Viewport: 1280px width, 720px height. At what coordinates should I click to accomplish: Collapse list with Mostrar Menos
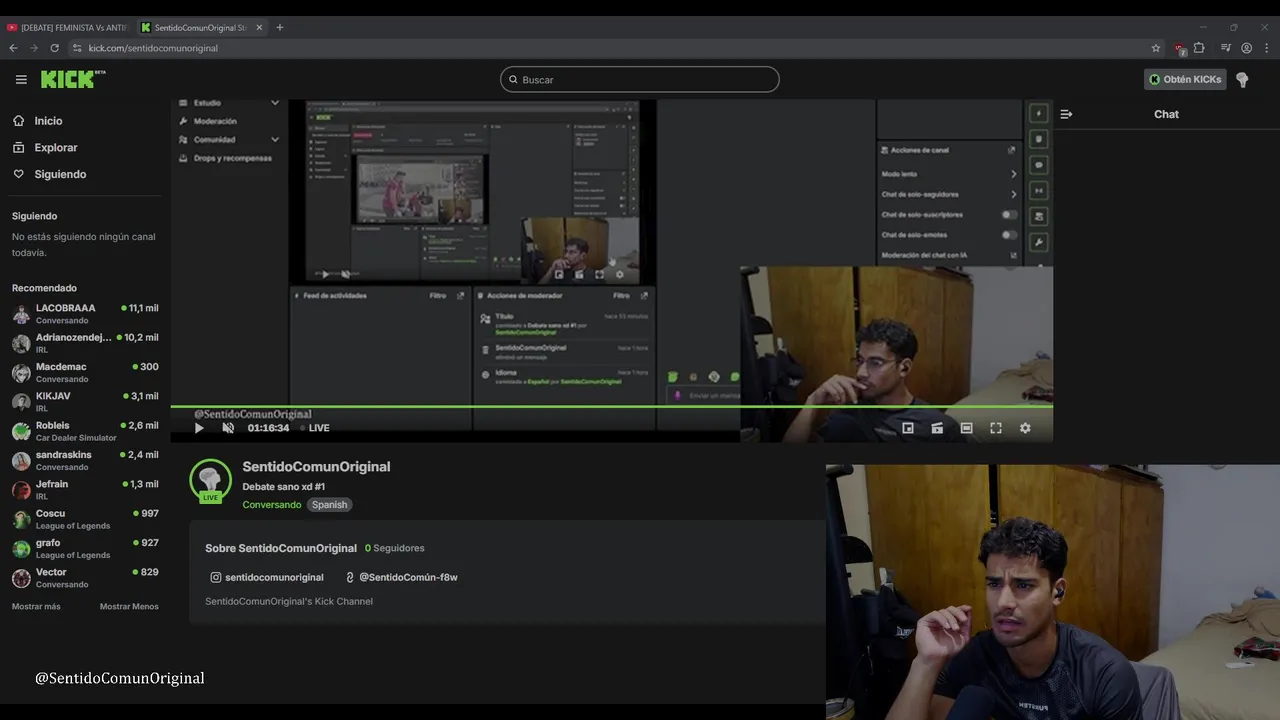point(129,606)
